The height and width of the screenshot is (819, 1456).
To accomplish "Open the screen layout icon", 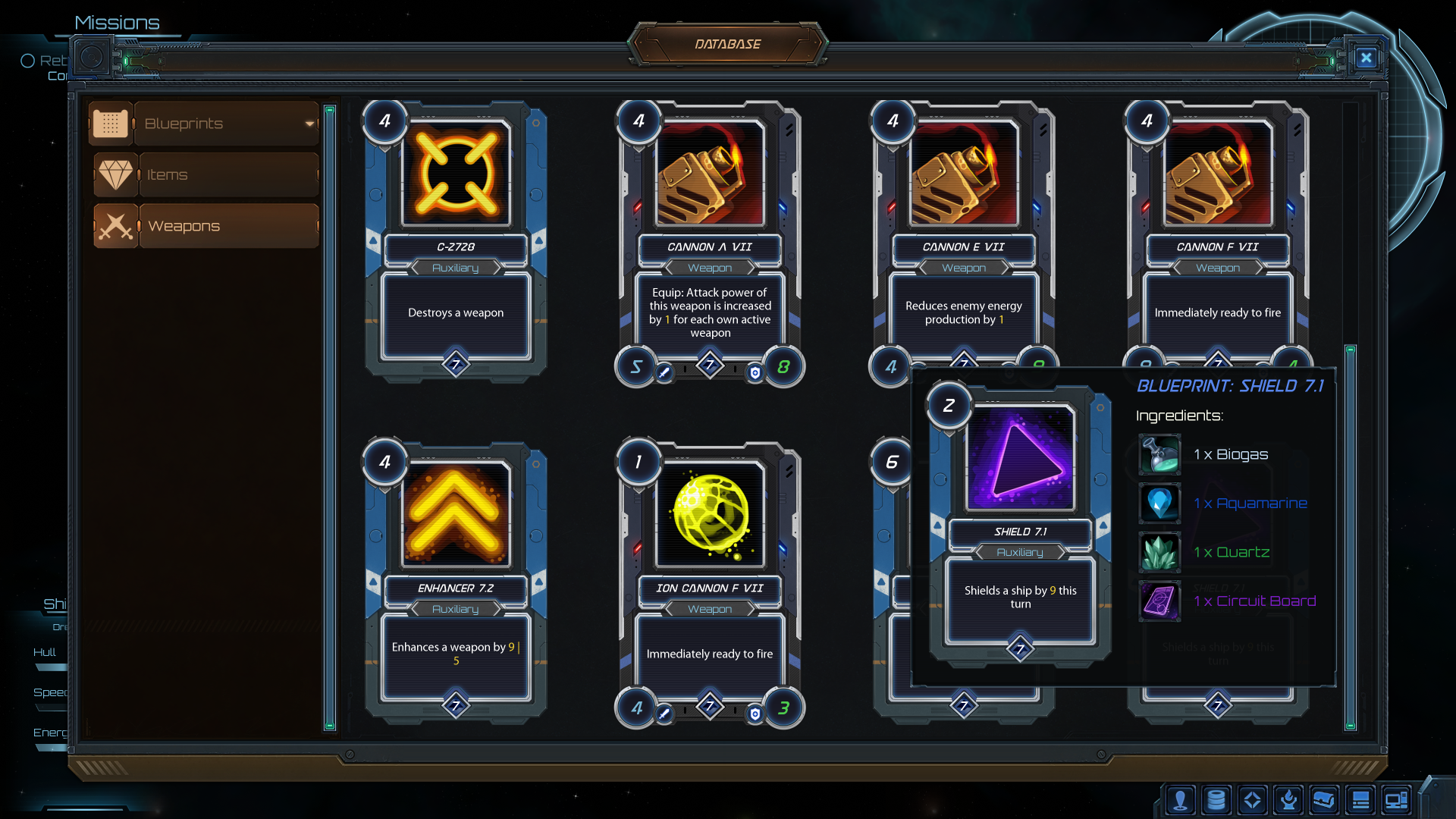I will pos(1360,800).
